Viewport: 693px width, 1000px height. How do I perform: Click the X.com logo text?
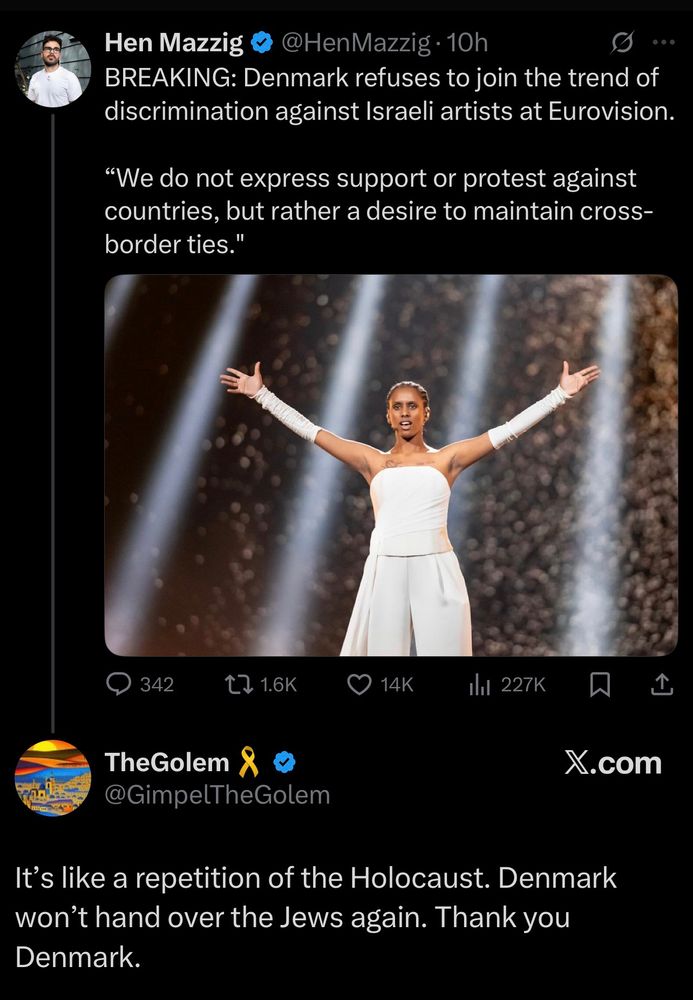point(613,763)
